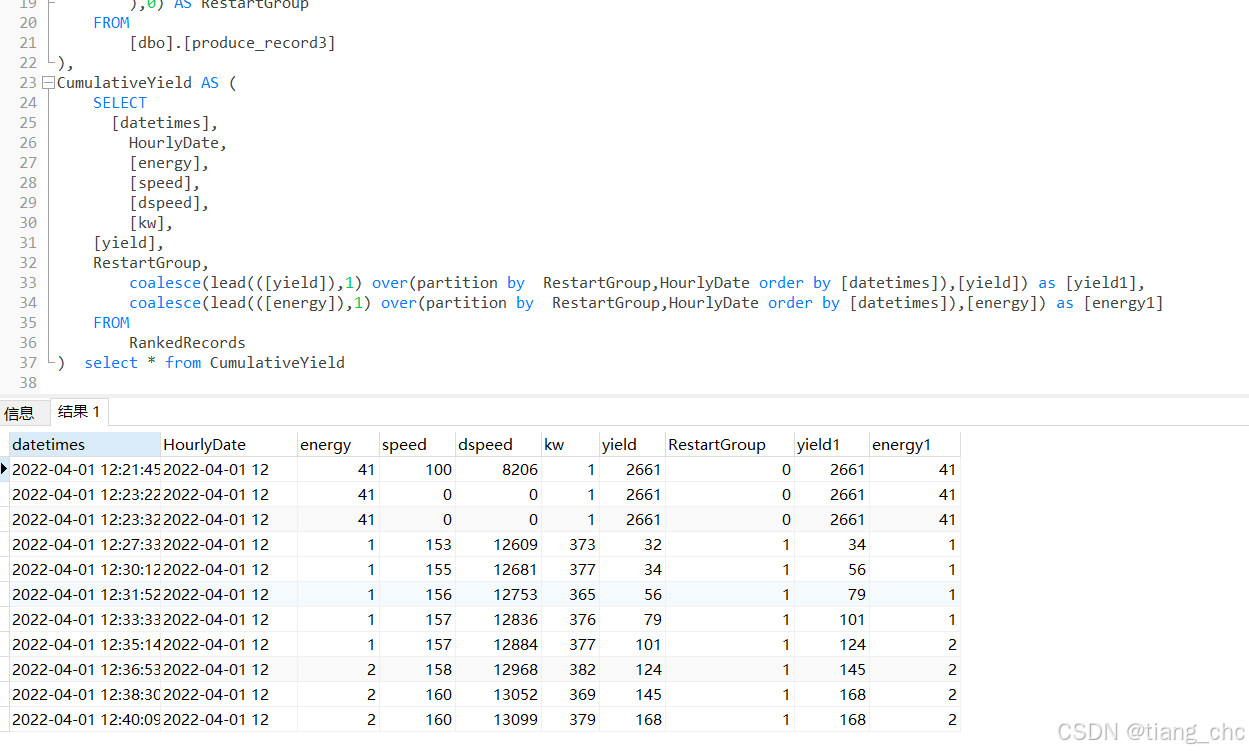Click the energy1 column header

coord(914,445)
